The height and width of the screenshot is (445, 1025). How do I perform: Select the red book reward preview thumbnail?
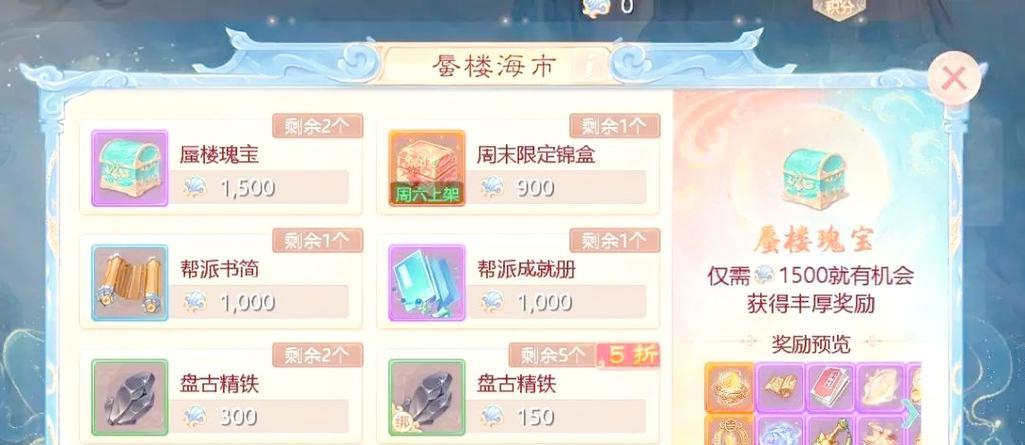coord(830,387)
